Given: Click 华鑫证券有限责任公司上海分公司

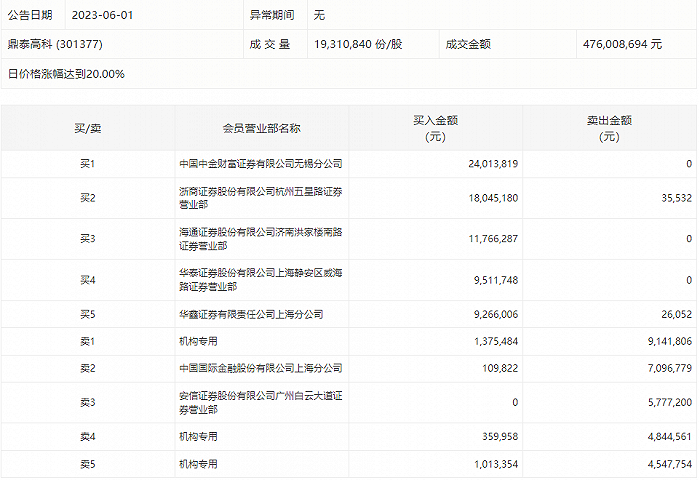Looking at the screenshot, I should (x=251, y=314).
